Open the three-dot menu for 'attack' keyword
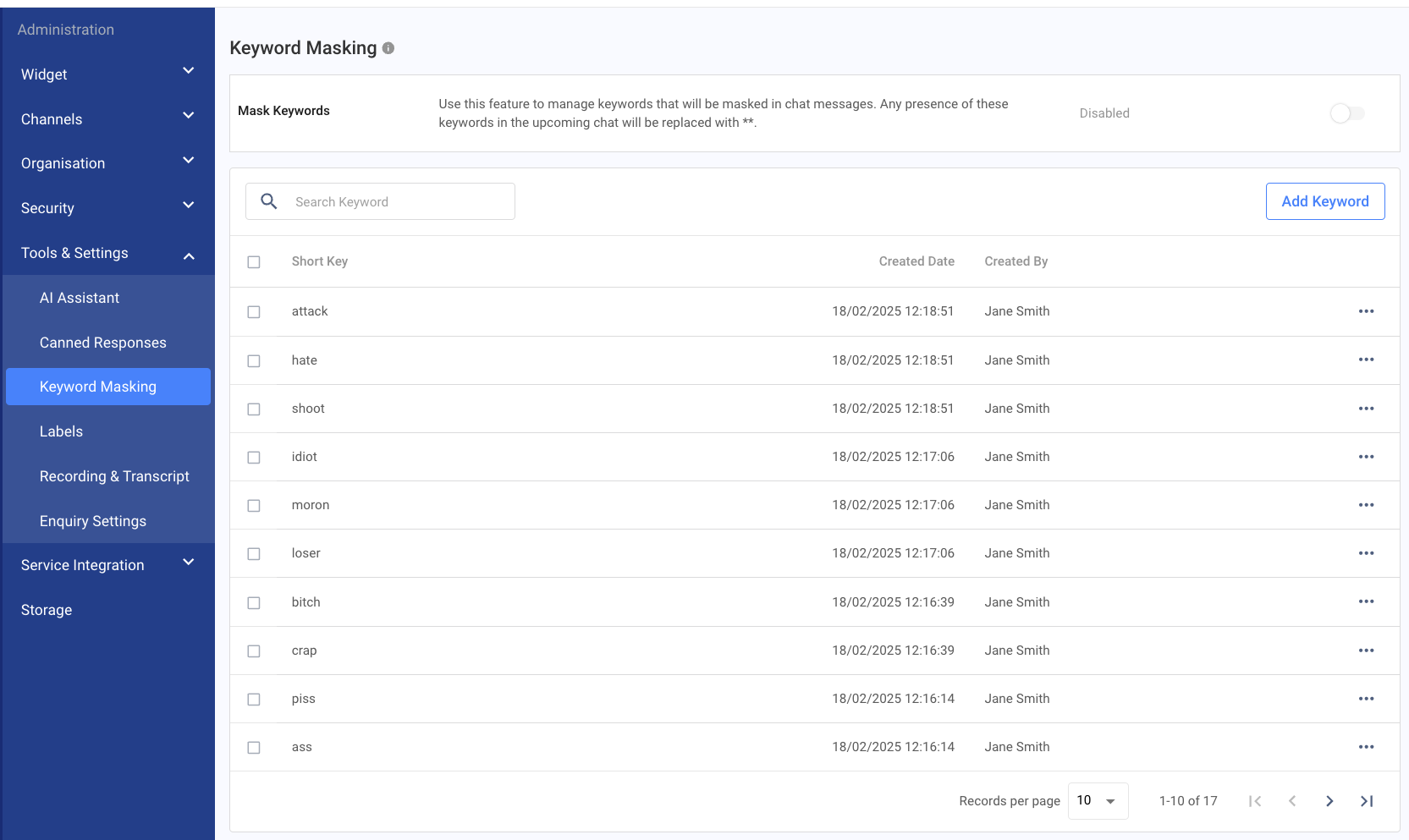 click(x=1366, y=311)
